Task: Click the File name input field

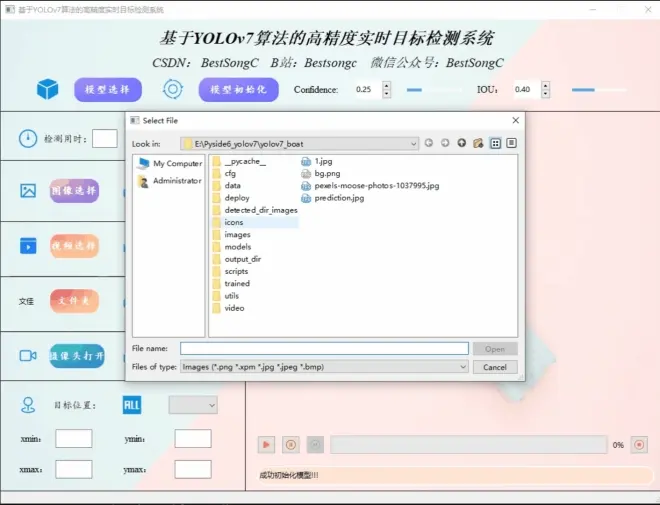Action: [324, 349]
